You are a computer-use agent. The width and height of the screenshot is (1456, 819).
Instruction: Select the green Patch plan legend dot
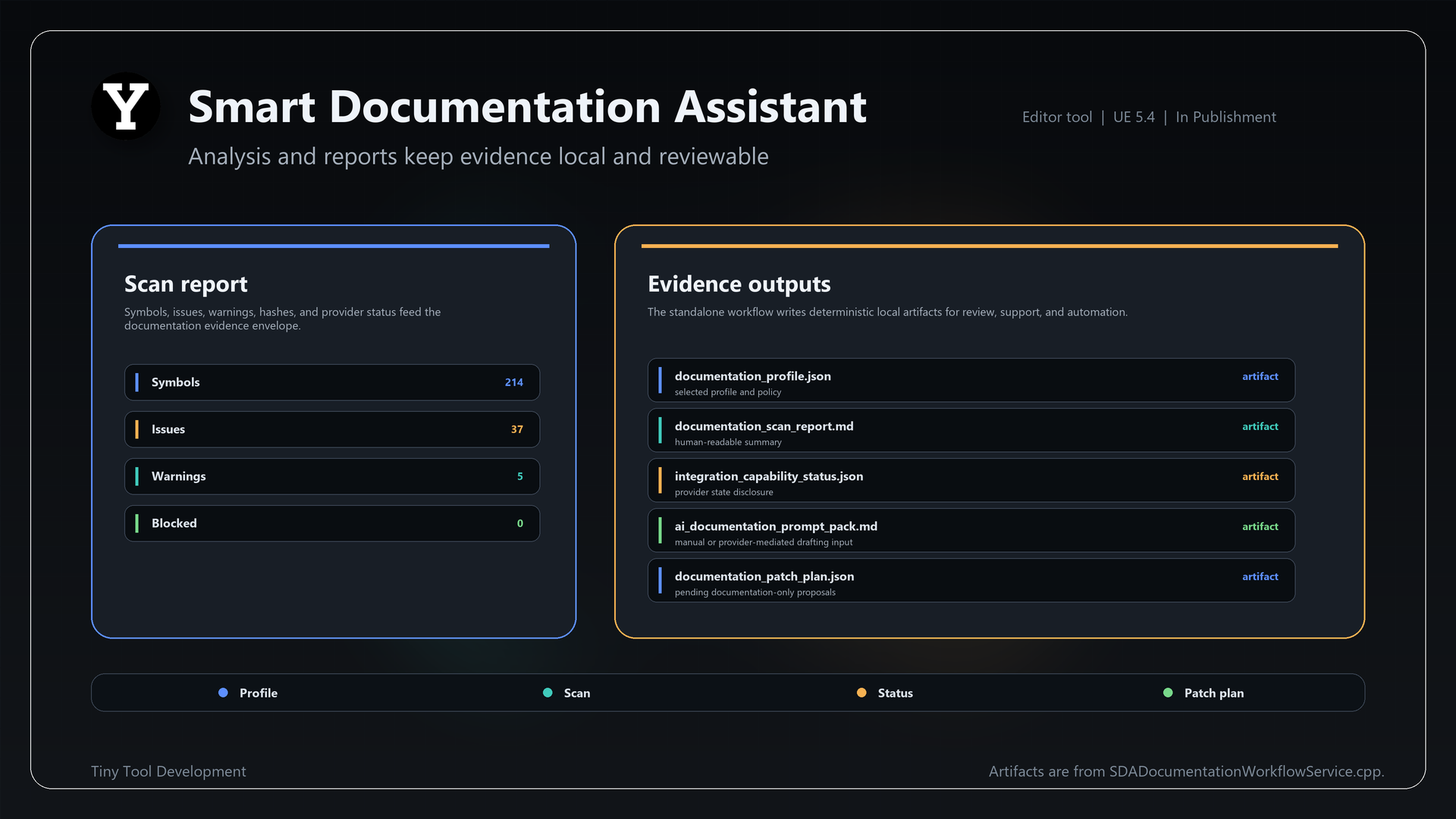click(1168, 692)
